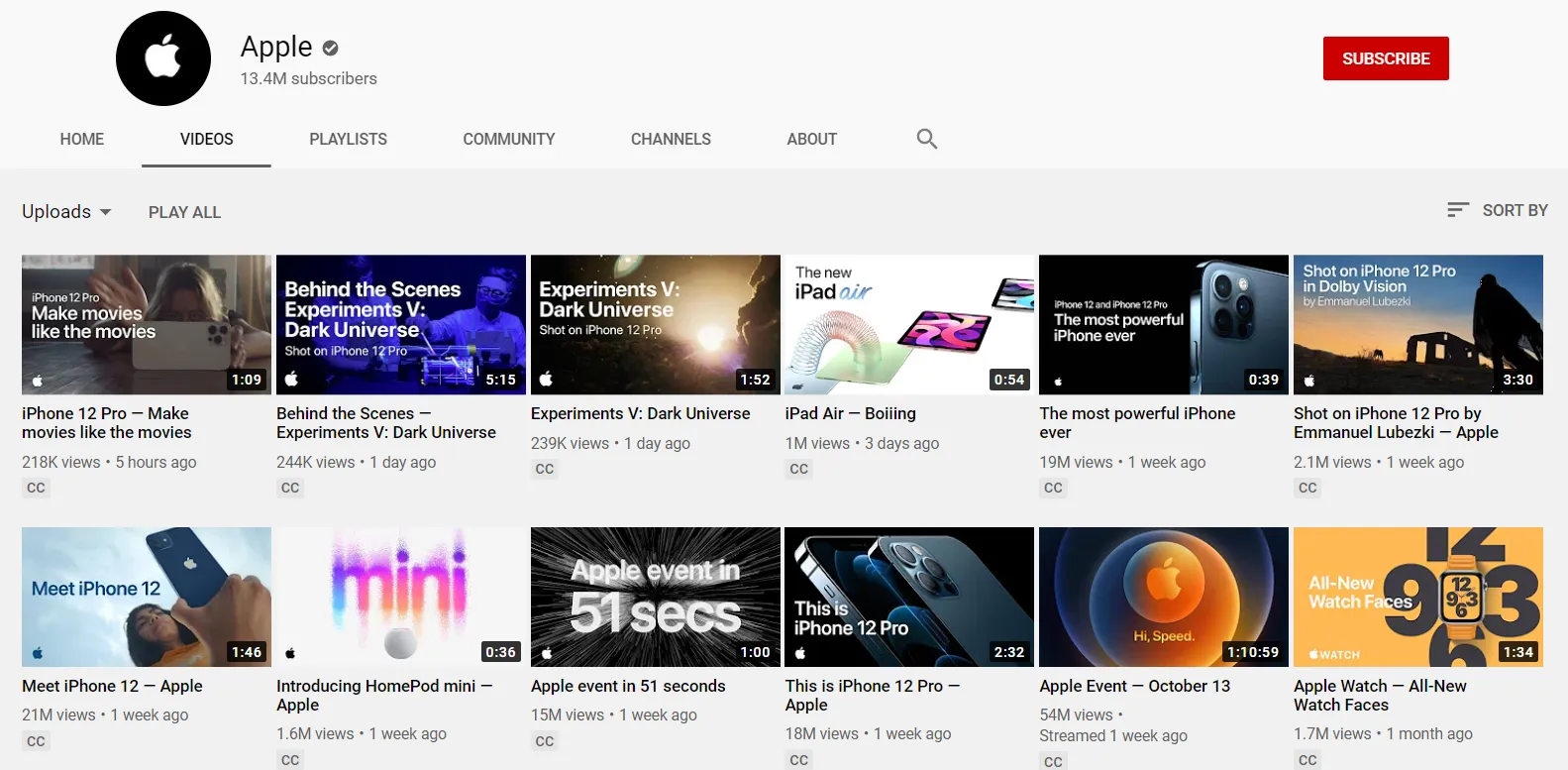Screen dimensions: 1568x770
Task: Open the SORT BY menu
Action: [x=1497, y=210]
